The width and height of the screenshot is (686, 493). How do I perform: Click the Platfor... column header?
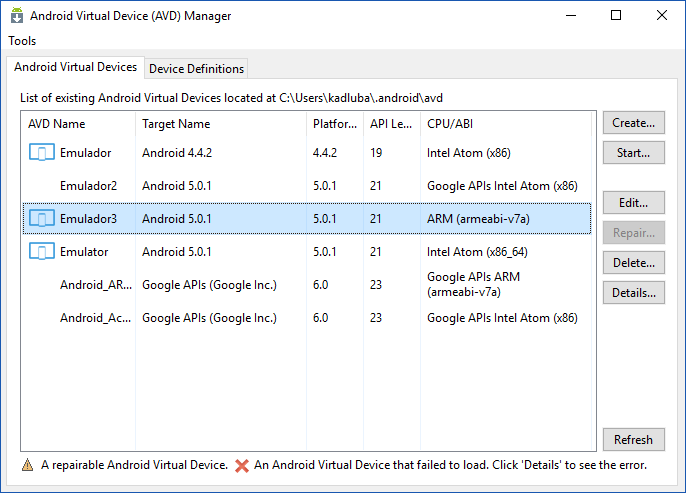point(335,124)
